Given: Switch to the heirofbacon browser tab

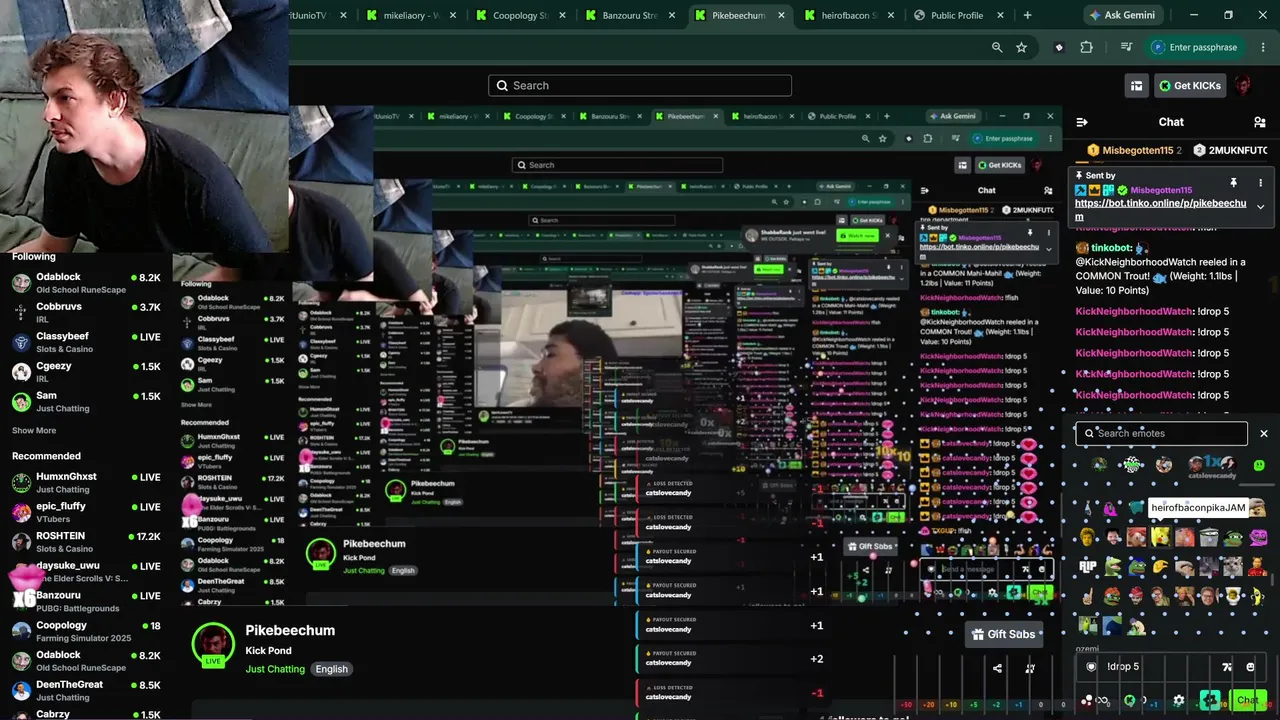Looking at the screenshot, I should (848, 15).
